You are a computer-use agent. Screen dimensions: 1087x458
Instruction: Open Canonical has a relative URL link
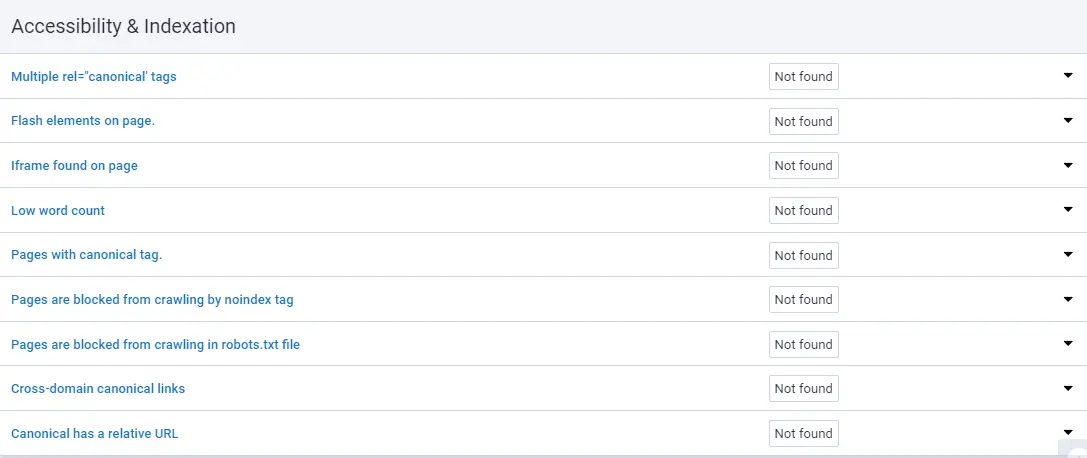[x=94, y=433]
